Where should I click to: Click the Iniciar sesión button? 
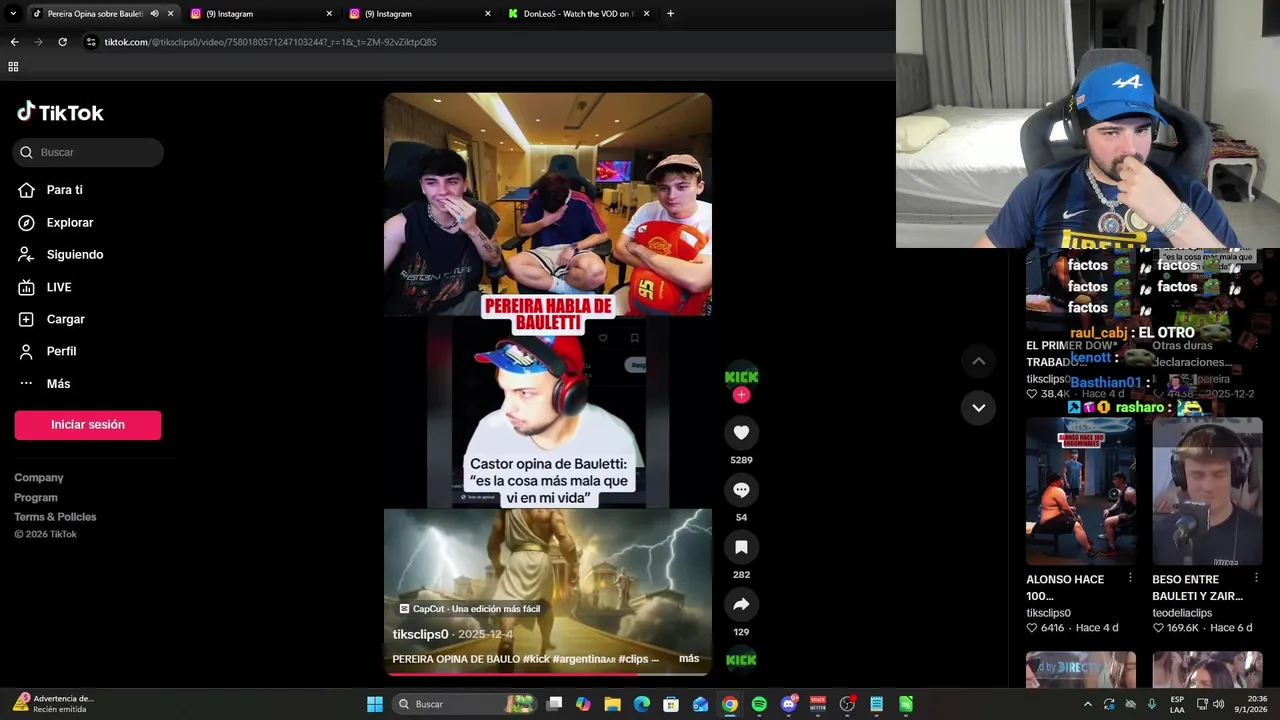click(x=88, y=425)
